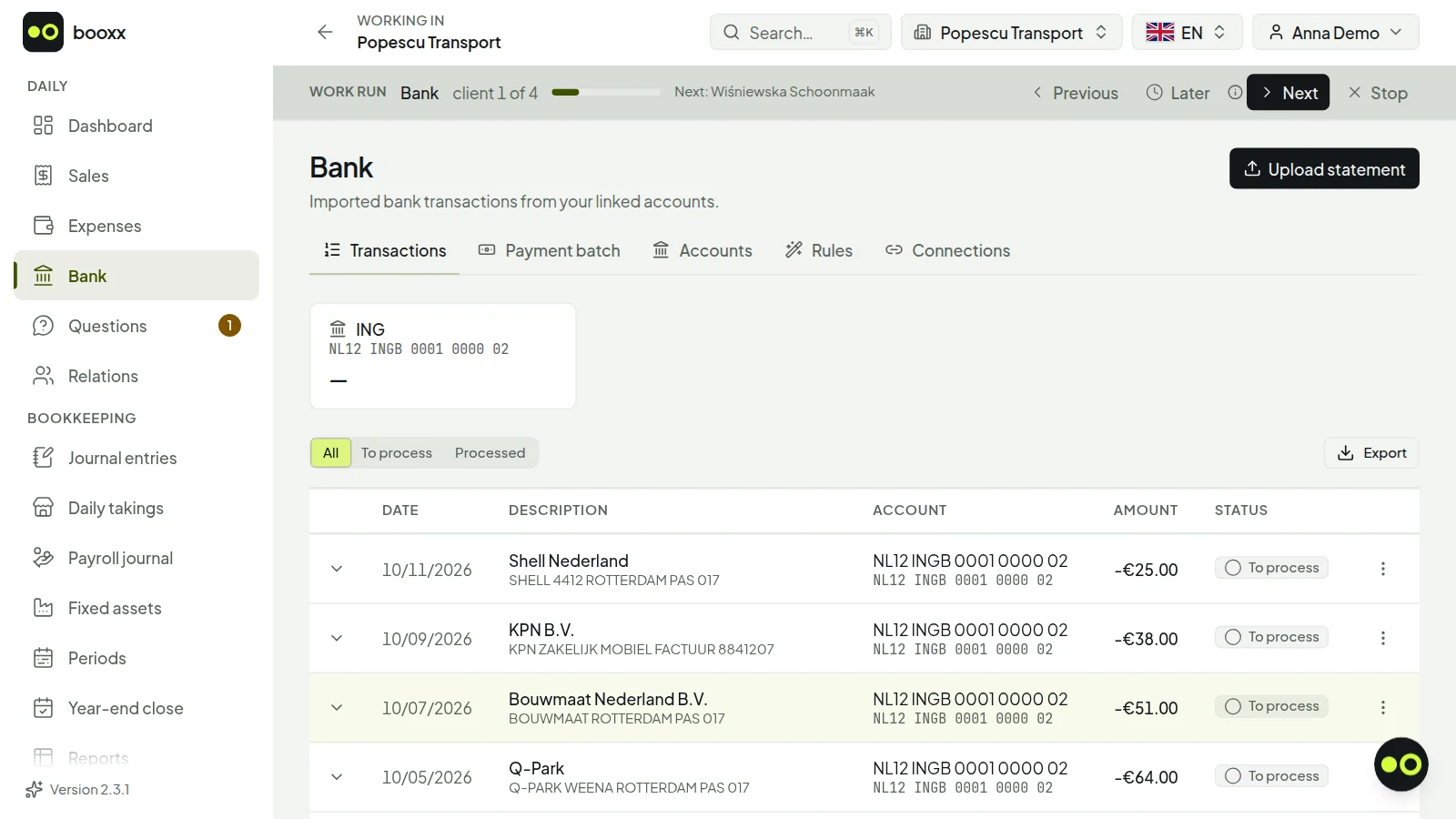Click the work run progress bar

pyautogui.click(x=606, y=92)
